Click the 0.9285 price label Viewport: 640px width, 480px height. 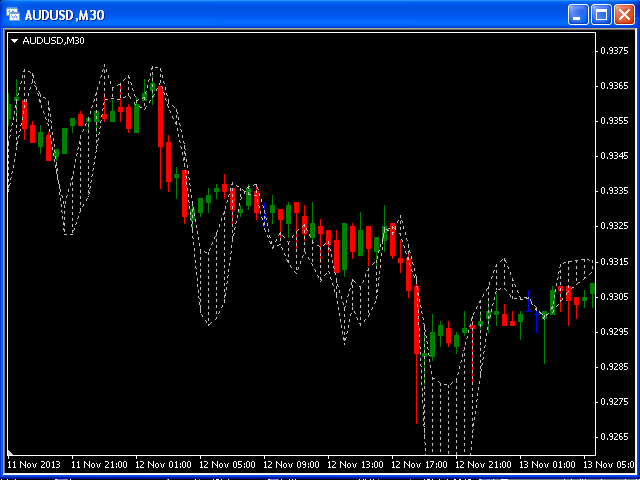615,367
